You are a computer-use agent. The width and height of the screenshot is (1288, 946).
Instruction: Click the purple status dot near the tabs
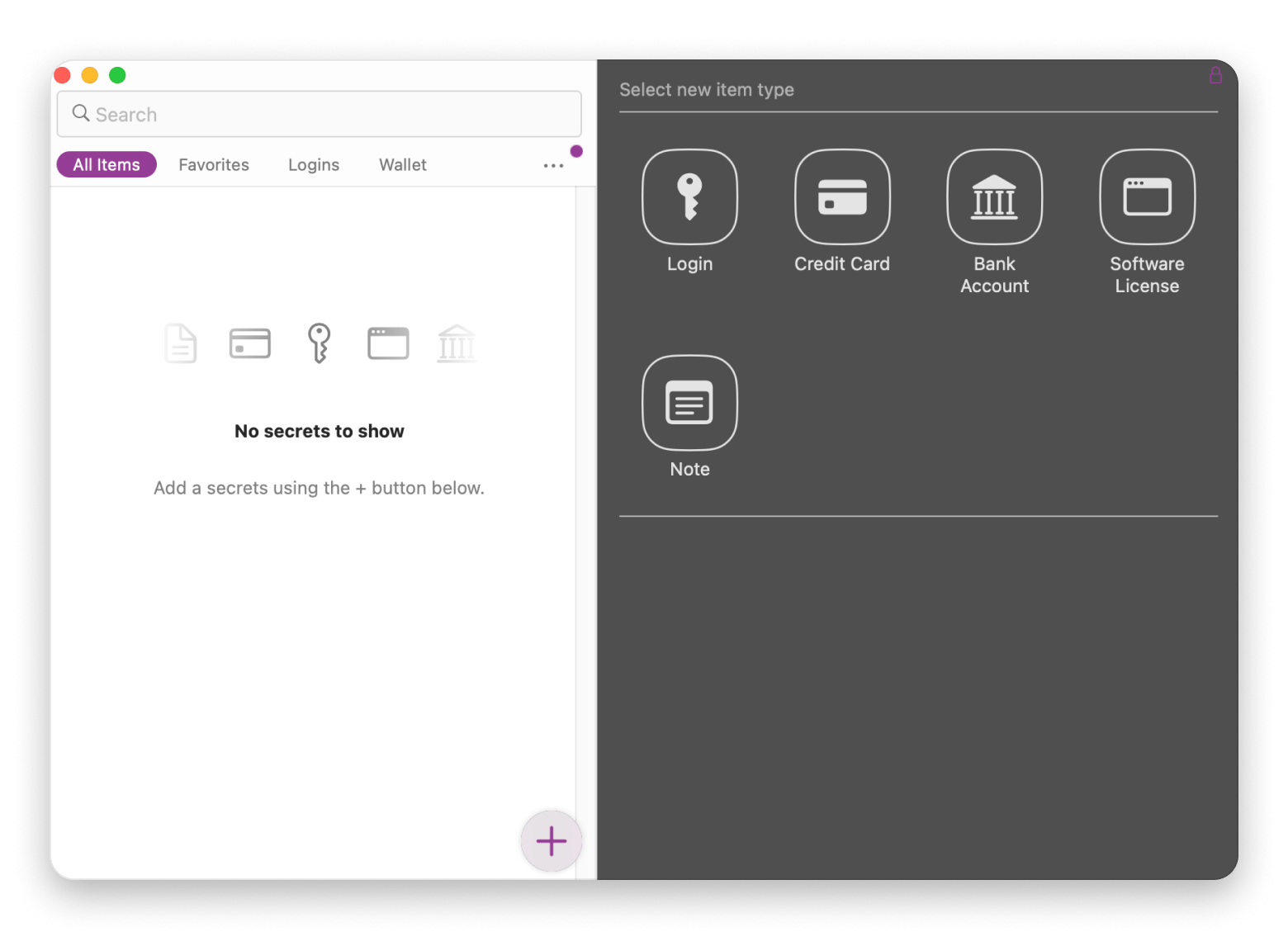coord(575,151)
